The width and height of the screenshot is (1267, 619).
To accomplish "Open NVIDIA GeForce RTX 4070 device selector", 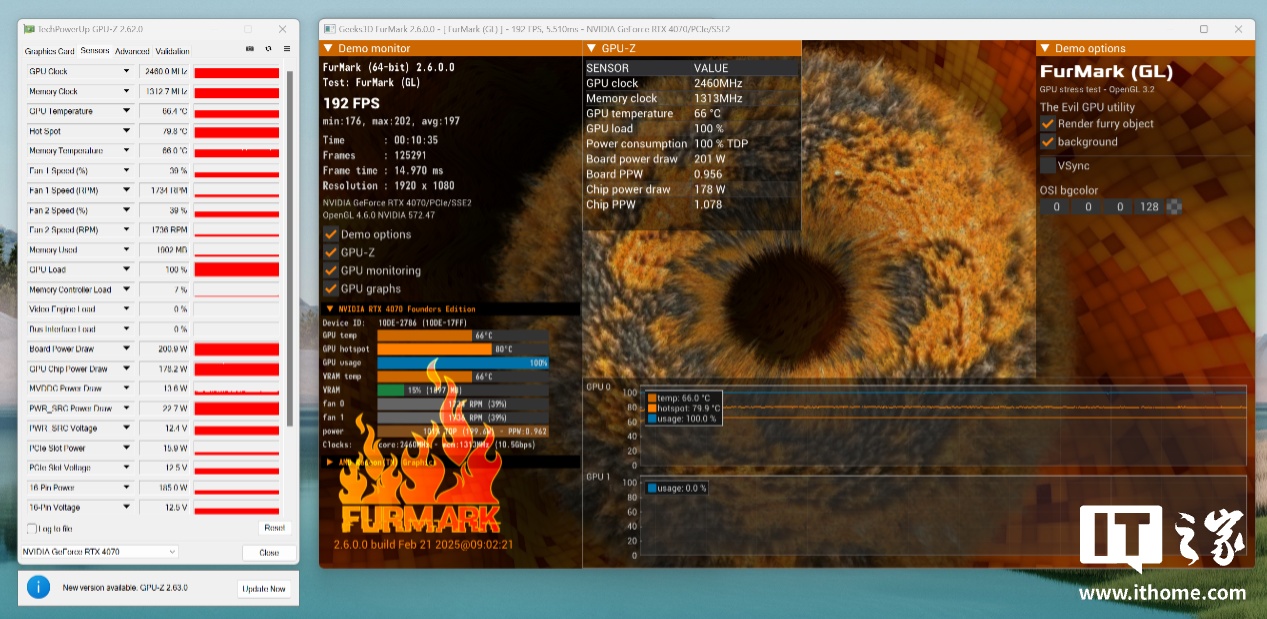I will (99, 552).
